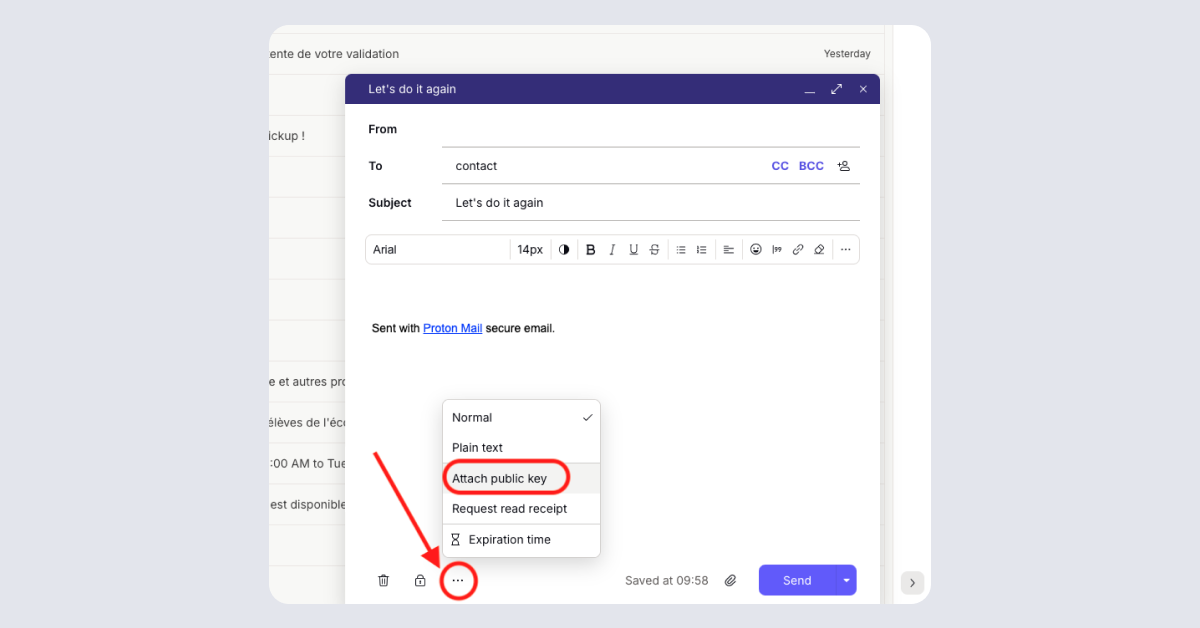
Task: Insert an emoji using the smiley icon
Action: (x=756, y=249)
